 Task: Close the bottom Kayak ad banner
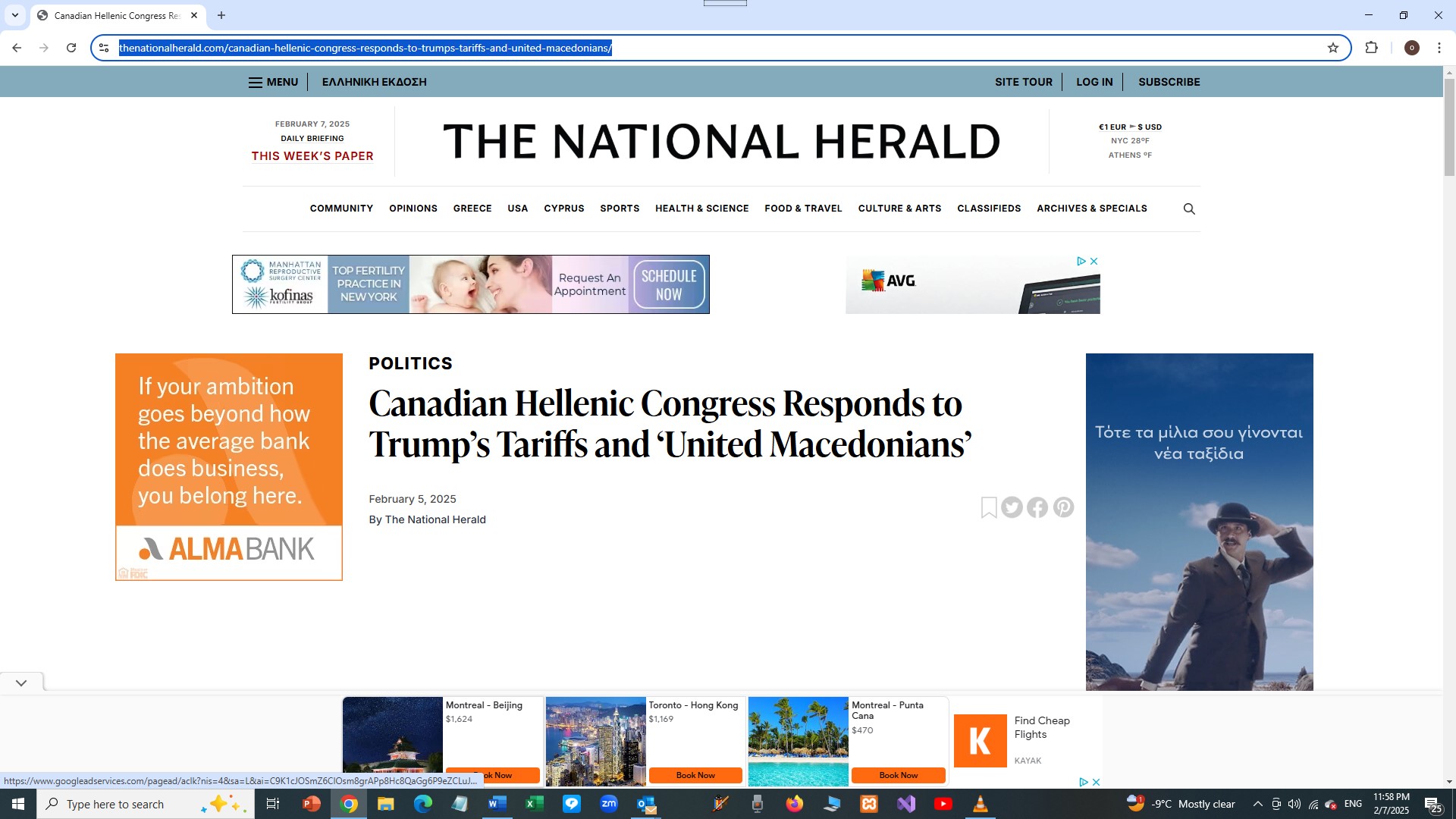point(1096,782)
